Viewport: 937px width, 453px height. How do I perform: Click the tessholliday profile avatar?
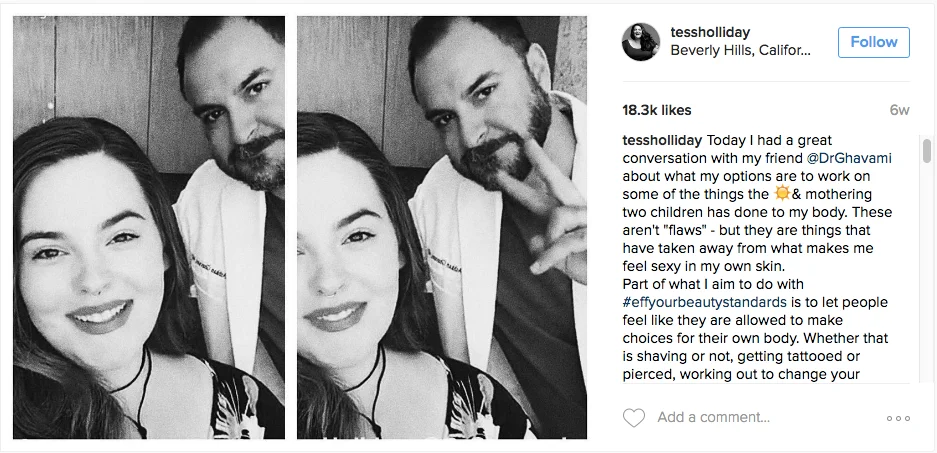[x=640, y=41]
